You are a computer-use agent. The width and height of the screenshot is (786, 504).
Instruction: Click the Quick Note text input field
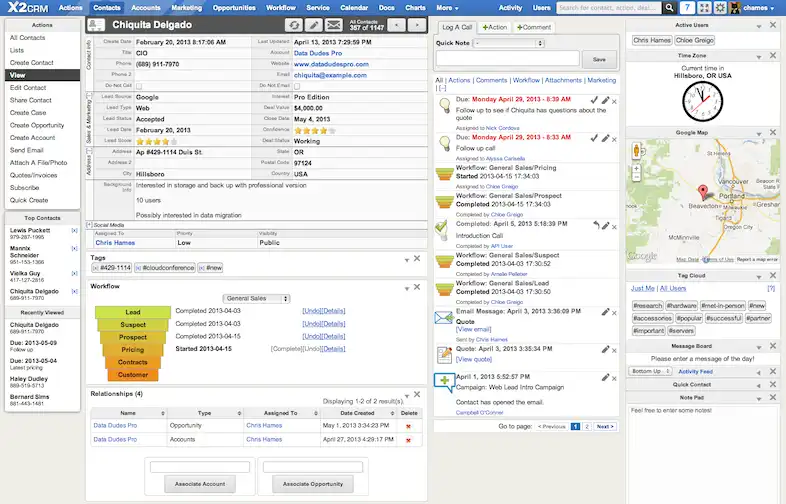click(507, 59)
